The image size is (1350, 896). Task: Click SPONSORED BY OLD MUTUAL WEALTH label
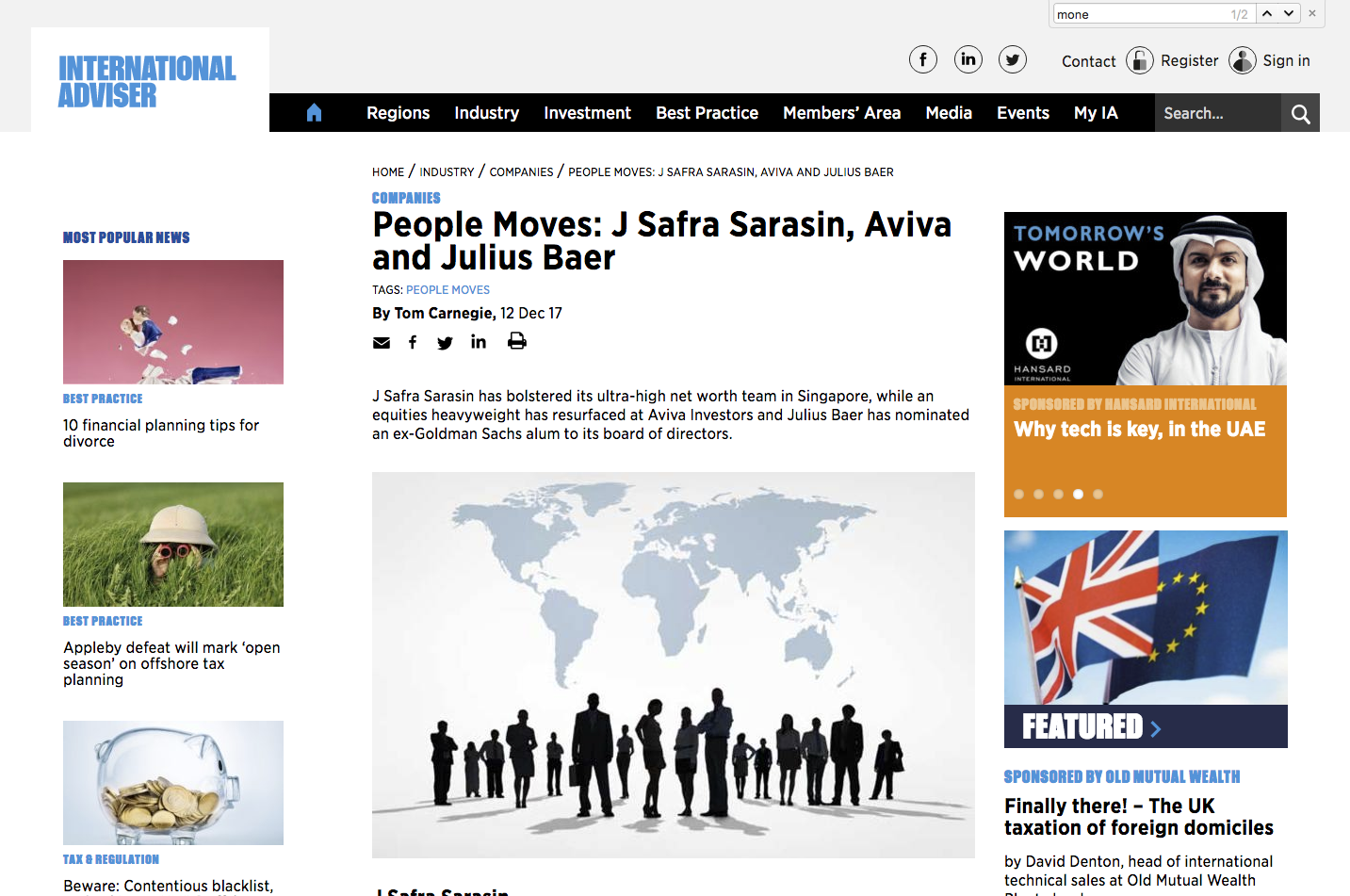point(1122,777)
